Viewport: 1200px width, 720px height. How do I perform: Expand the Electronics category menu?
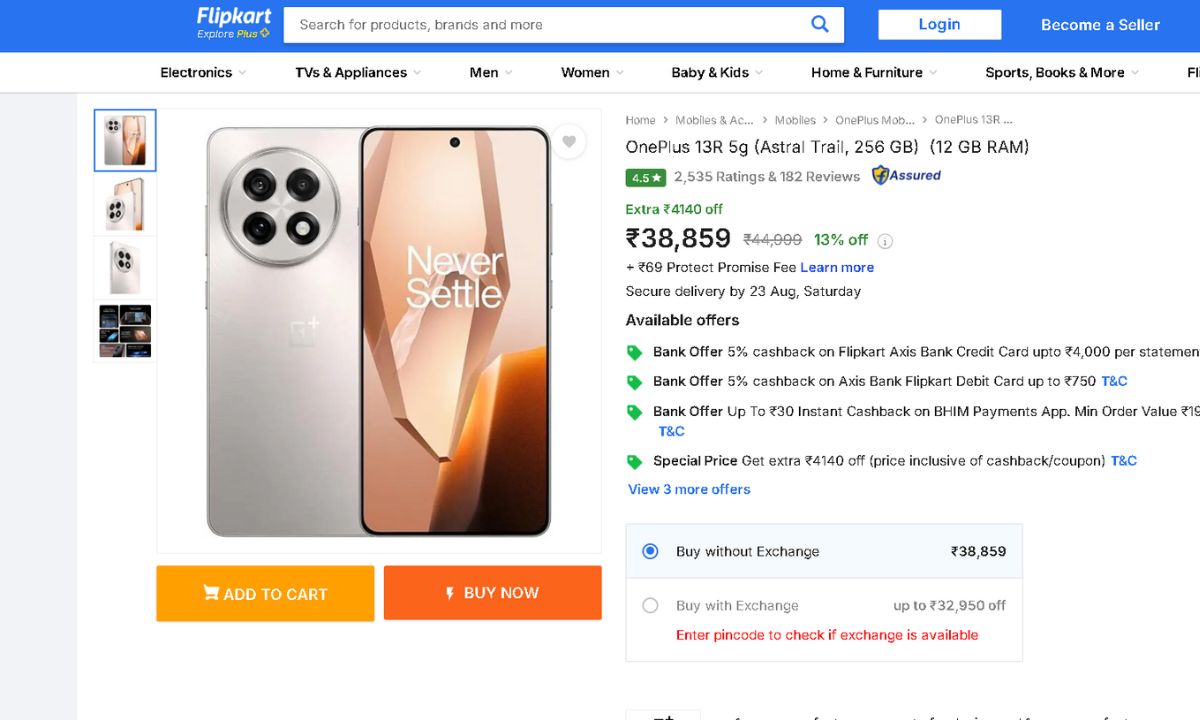[203, 72]
